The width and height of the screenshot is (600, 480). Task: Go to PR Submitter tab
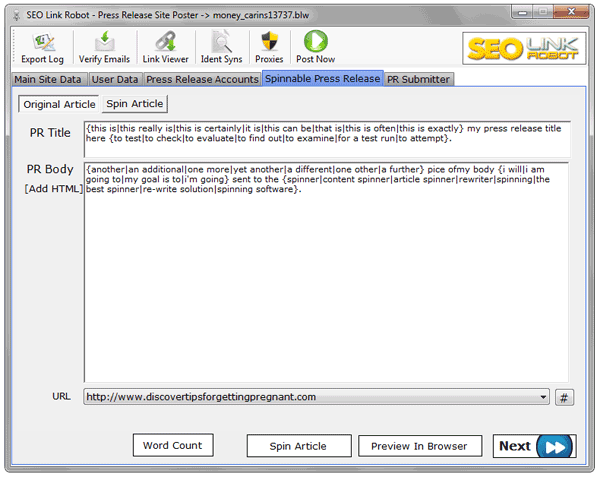(x=419, y=79)
